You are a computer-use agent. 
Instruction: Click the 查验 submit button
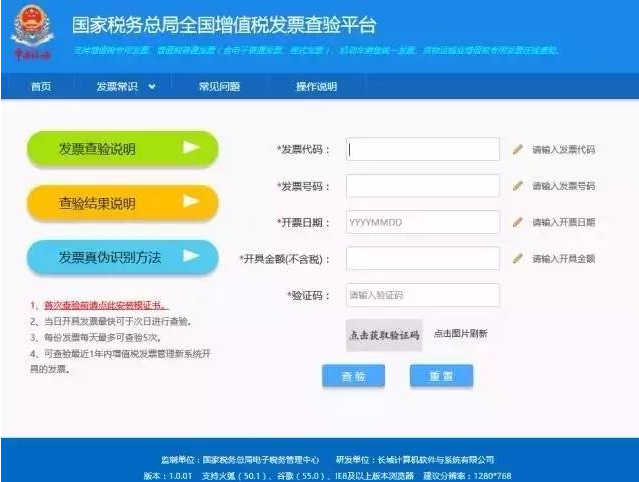click(x=353, y=376)
